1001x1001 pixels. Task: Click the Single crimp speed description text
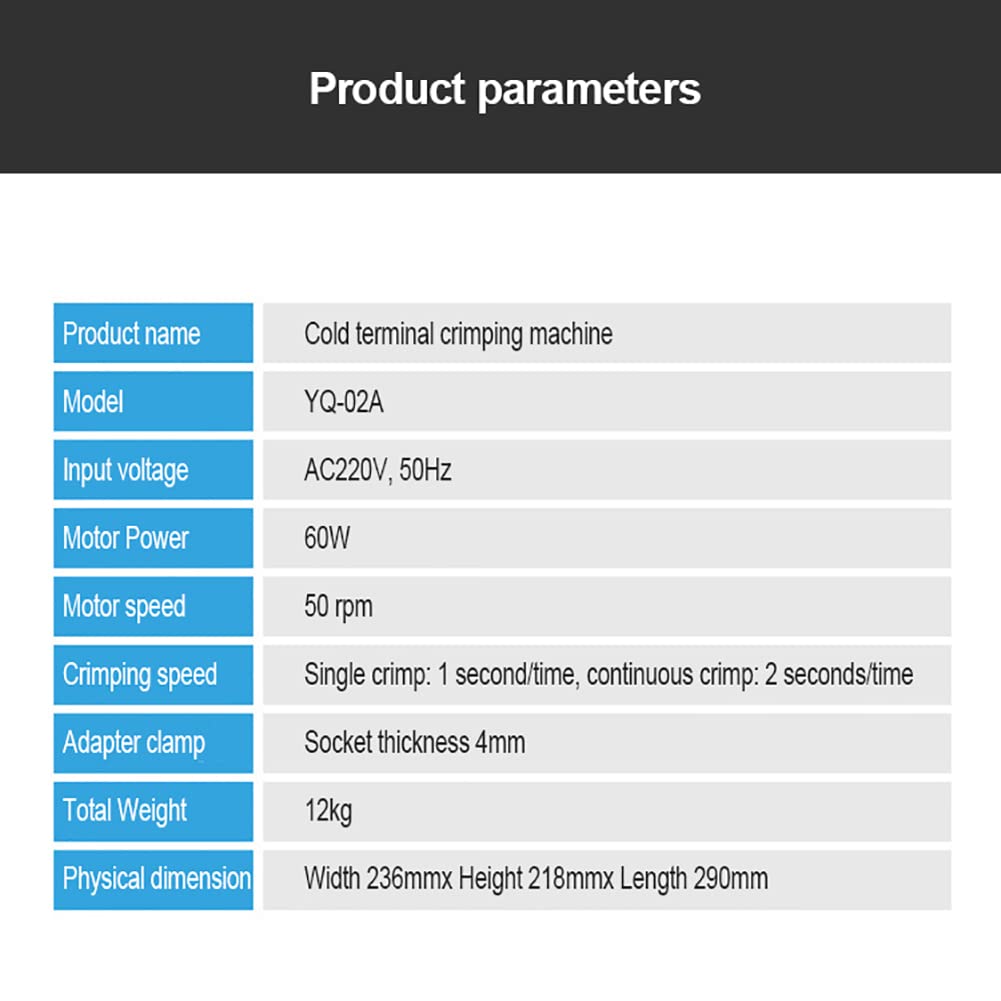pyautogui.click(x=608, y=675)
